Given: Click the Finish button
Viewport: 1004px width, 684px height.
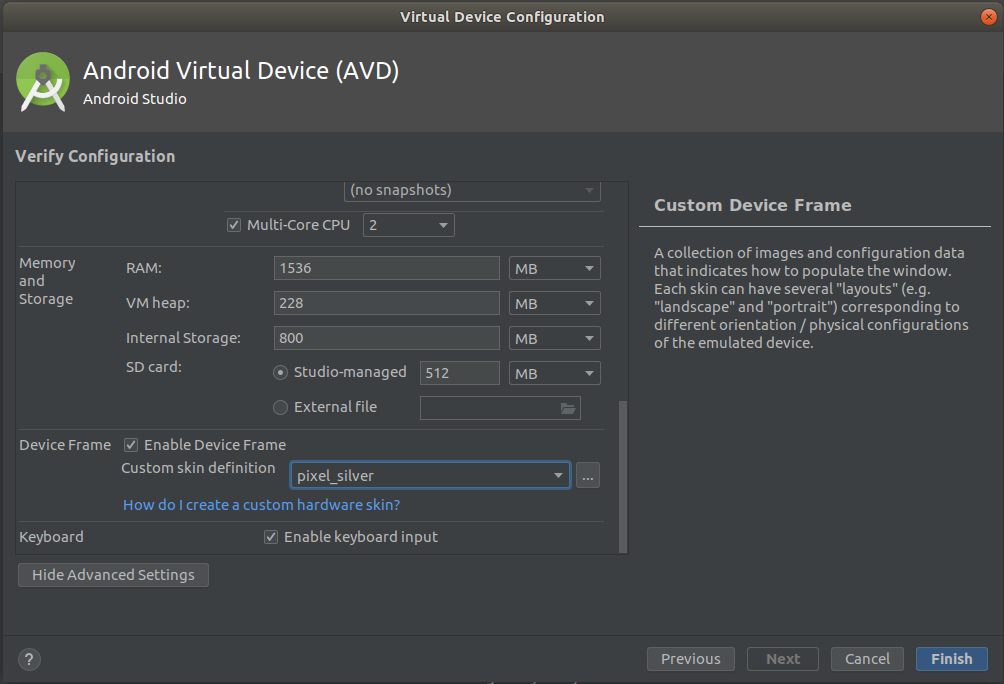Looking at the screenshot, I should coord(951,659).
